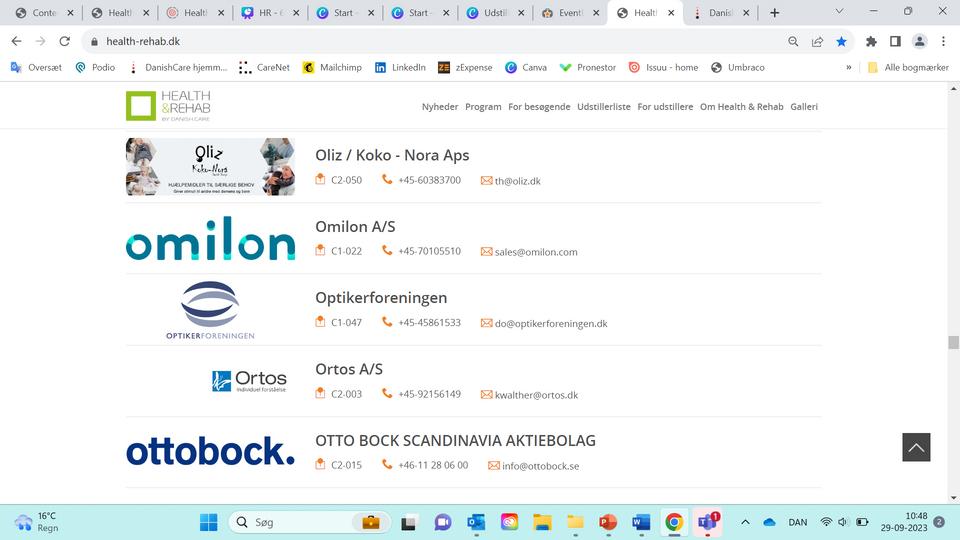The width and height of the screenshot is (960, 540).
Task: Open the Optikerforeningen exhibitor heading
Action: point(381,298)
